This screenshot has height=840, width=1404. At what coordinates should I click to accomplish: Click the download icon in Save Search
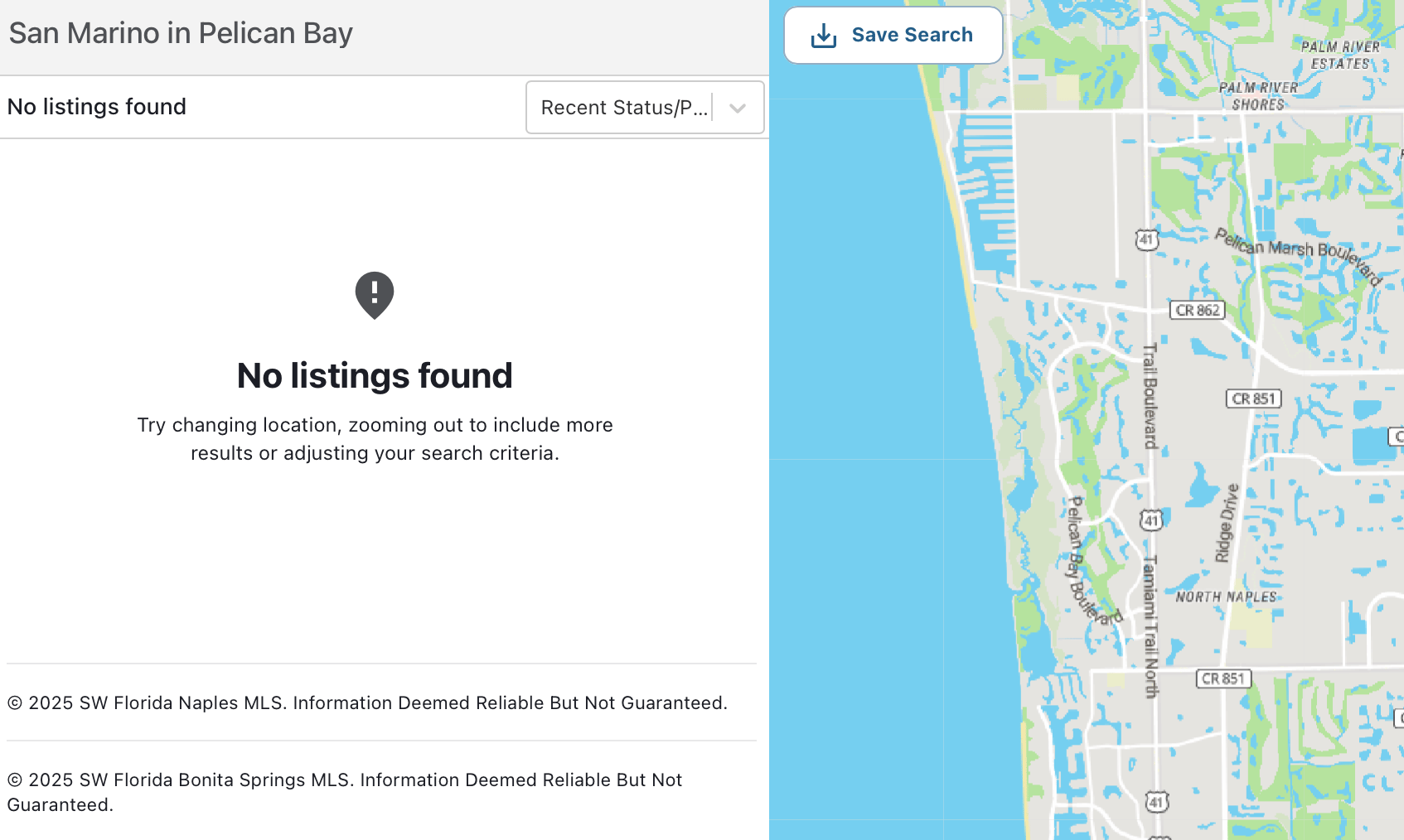823,36
